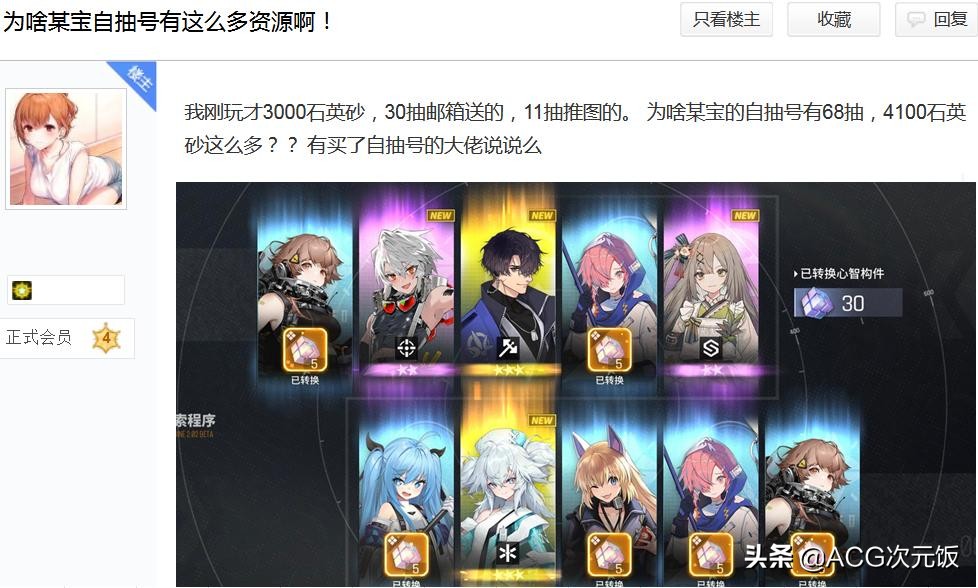Viewport: 978px width, 588px height.
Task: Click the purple 心智构件 cube counter showing 30
Action: click(848, 303)
